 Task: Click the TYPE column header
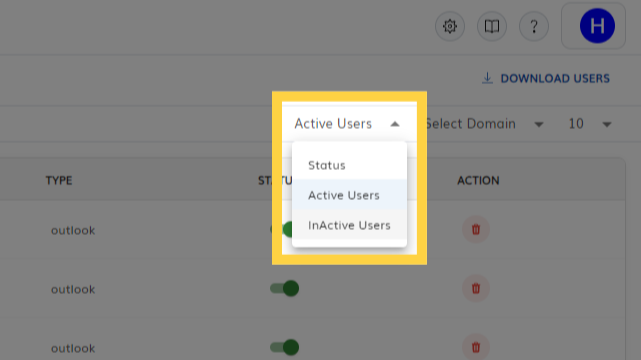(x=59, y=180)
